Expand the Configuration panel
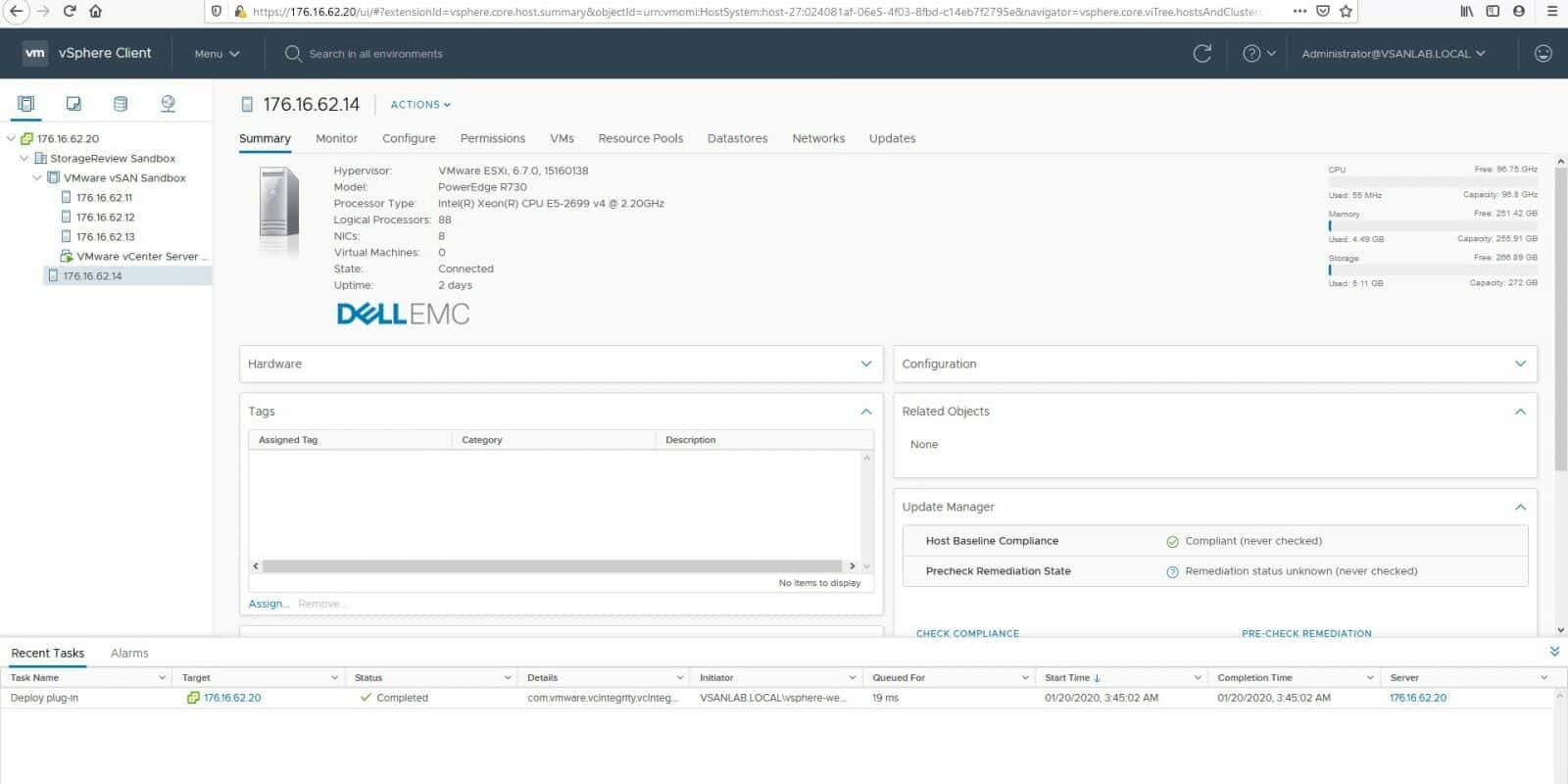The height and width of the screenshot is (784, 1568). click(x=1520, y=364)
